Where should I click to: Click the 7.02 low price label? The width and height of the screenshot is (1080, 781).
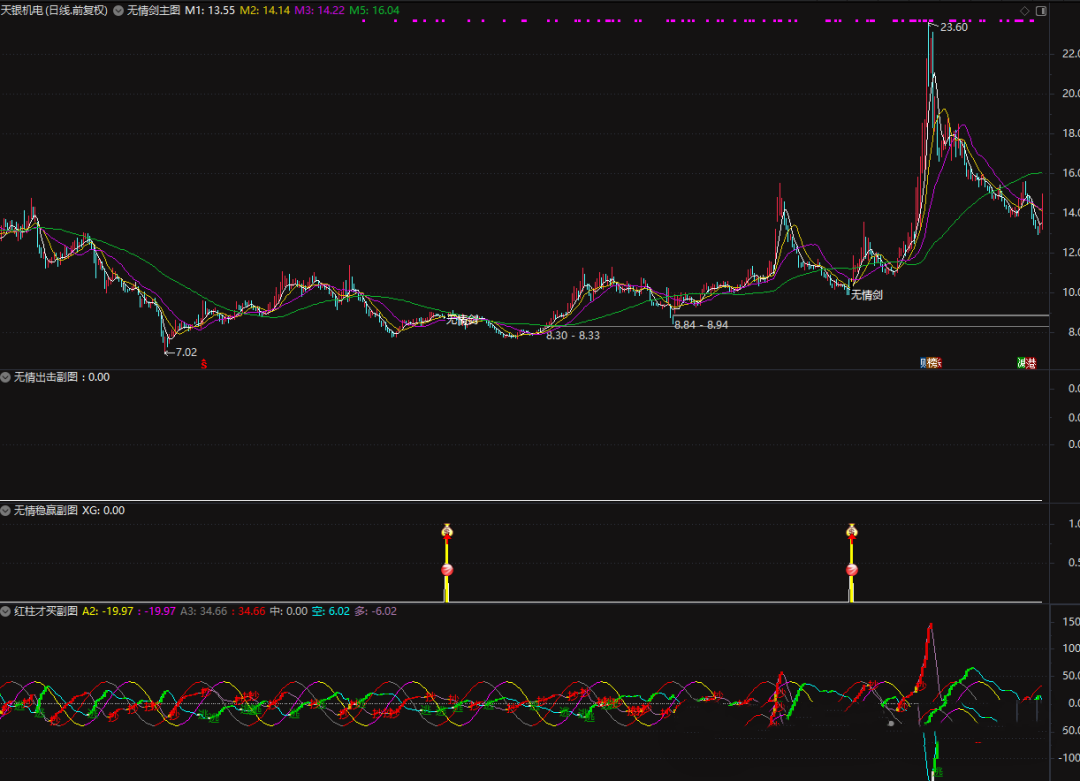[186, 352]
